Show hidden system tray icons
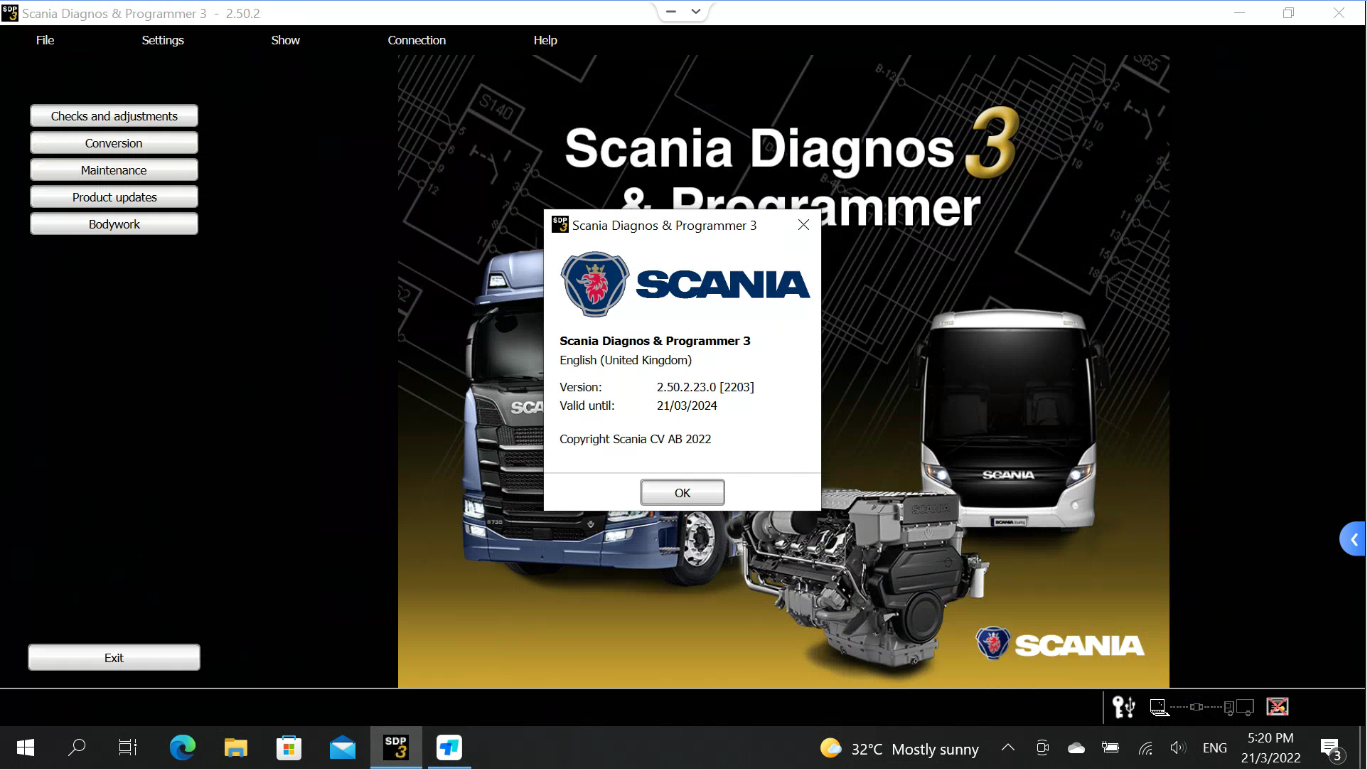 pyautogui.click(x=1008, y=748)
